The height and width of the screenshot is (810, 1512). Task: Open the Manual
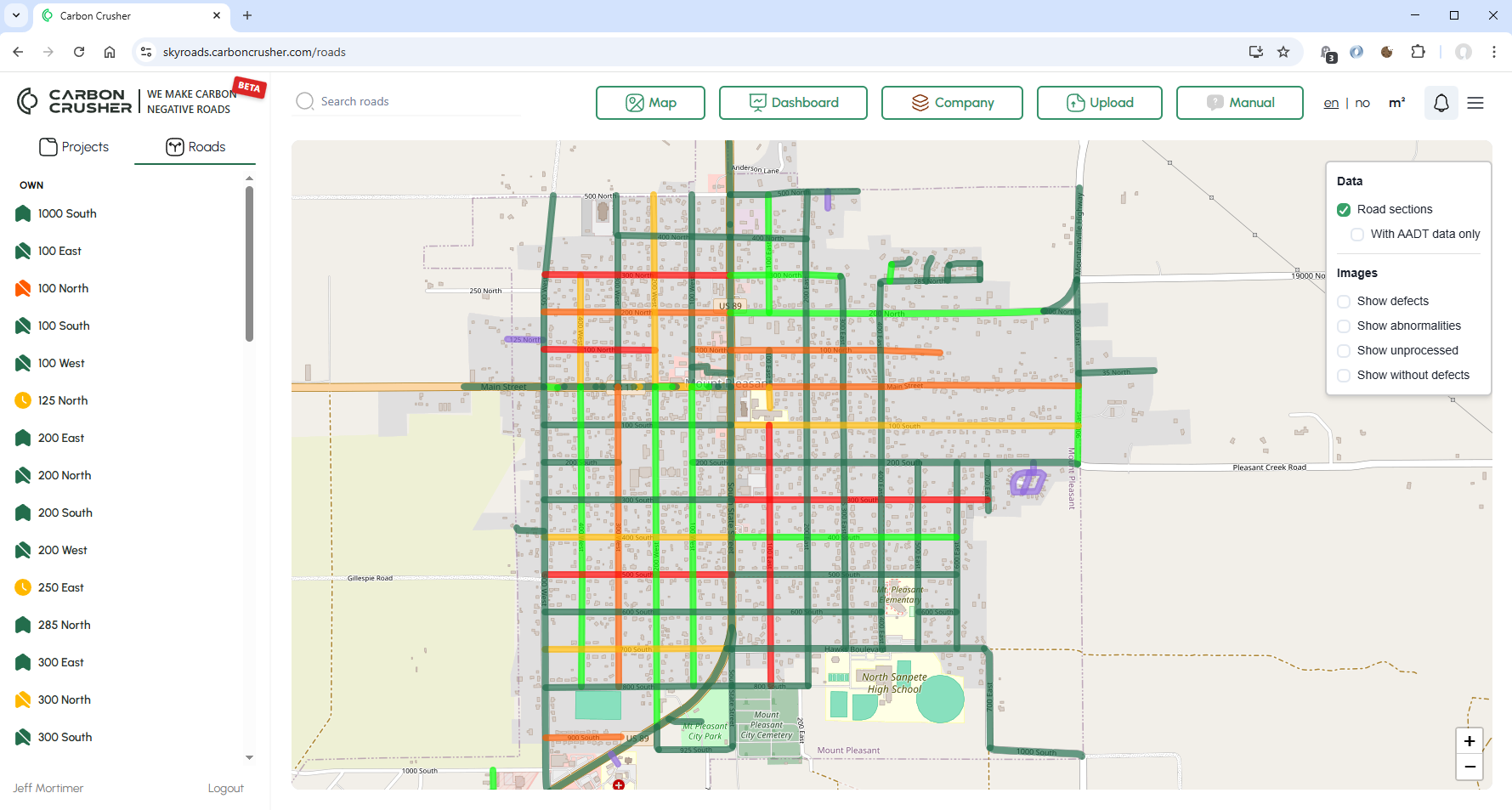[x=1240, y=103]
